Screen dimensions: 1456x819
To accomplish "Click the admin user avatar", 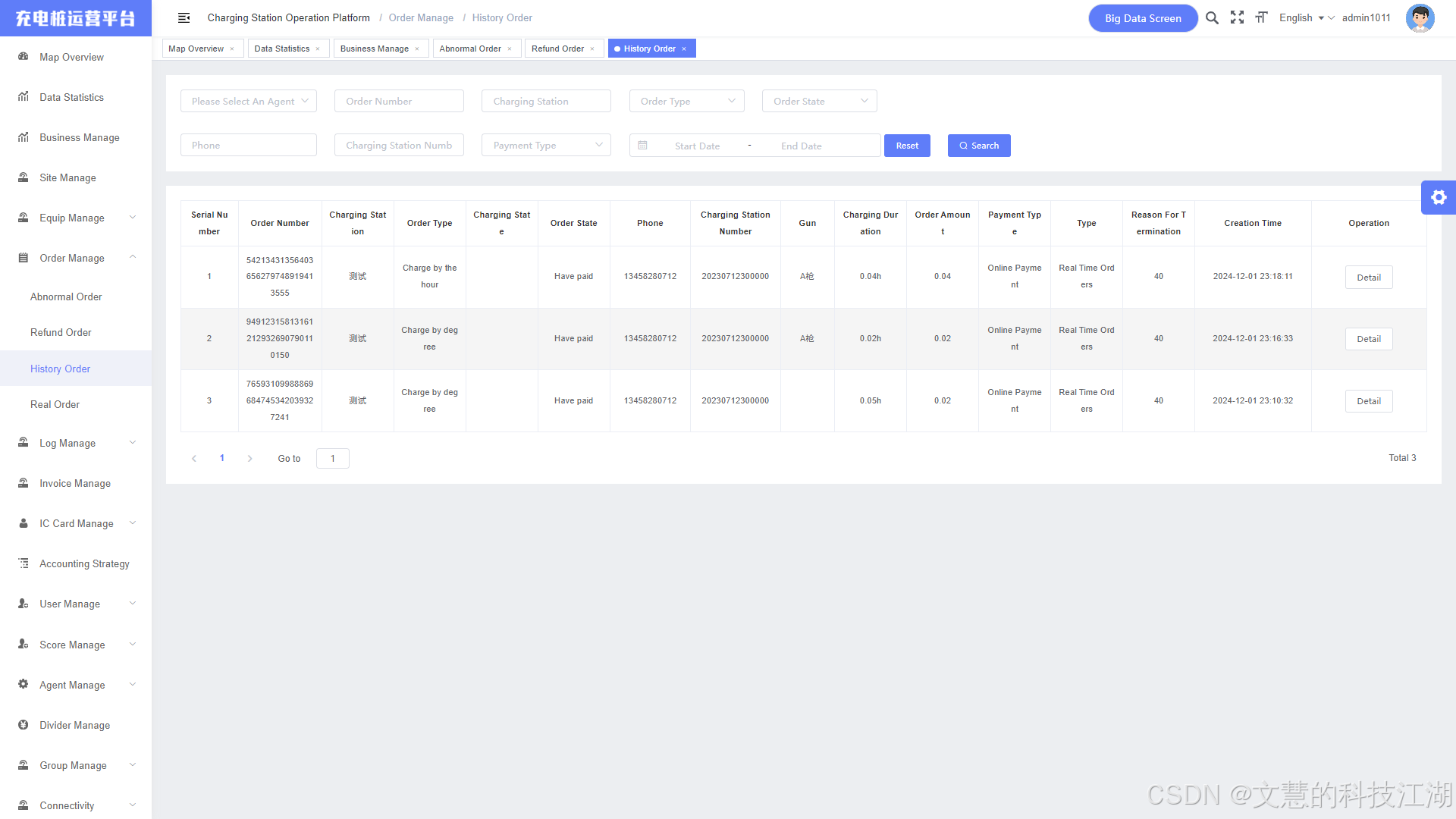I will tap(1420, 17).
